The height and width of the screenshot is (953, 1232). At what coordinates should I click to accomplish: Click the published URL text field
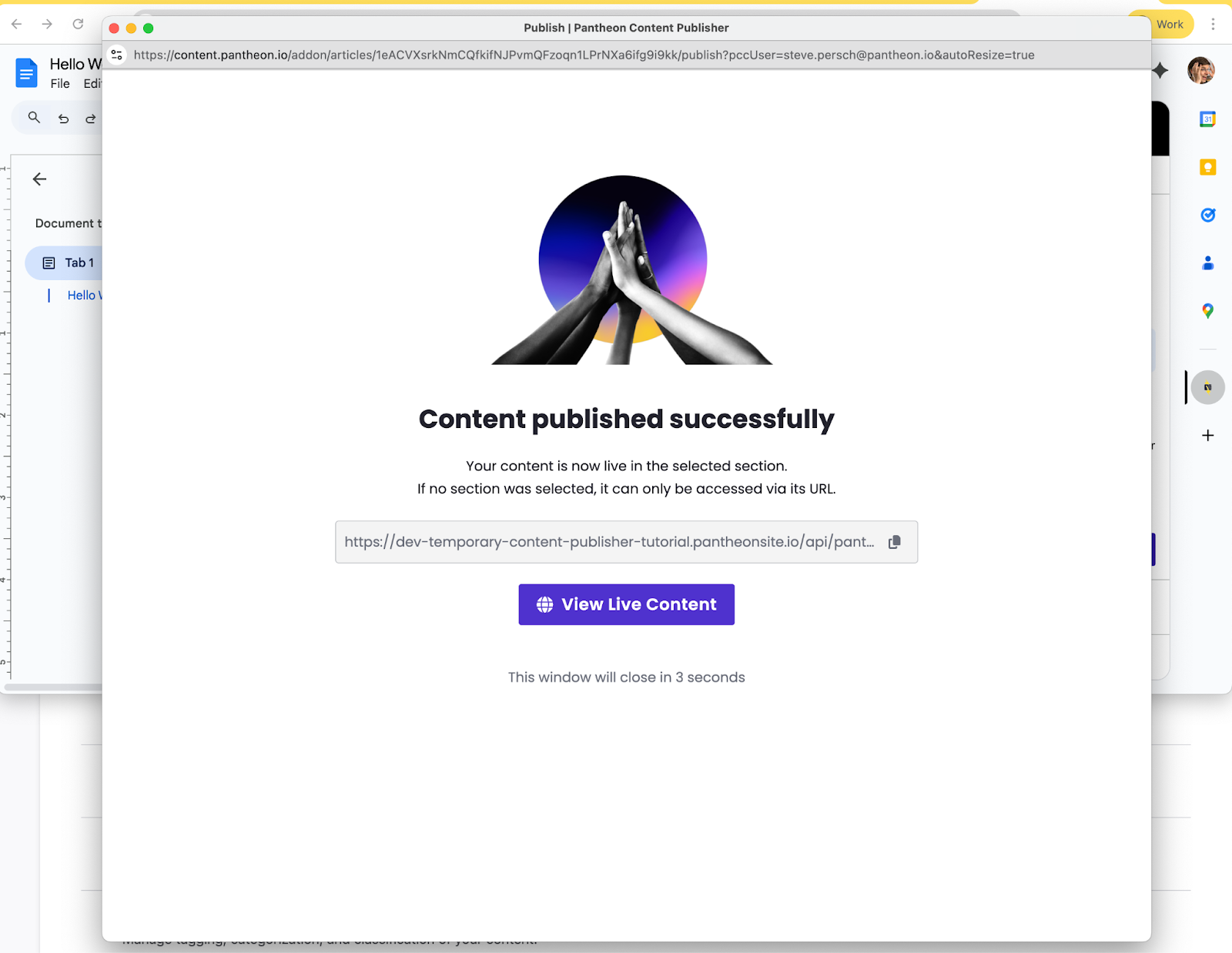pos(626,542)
